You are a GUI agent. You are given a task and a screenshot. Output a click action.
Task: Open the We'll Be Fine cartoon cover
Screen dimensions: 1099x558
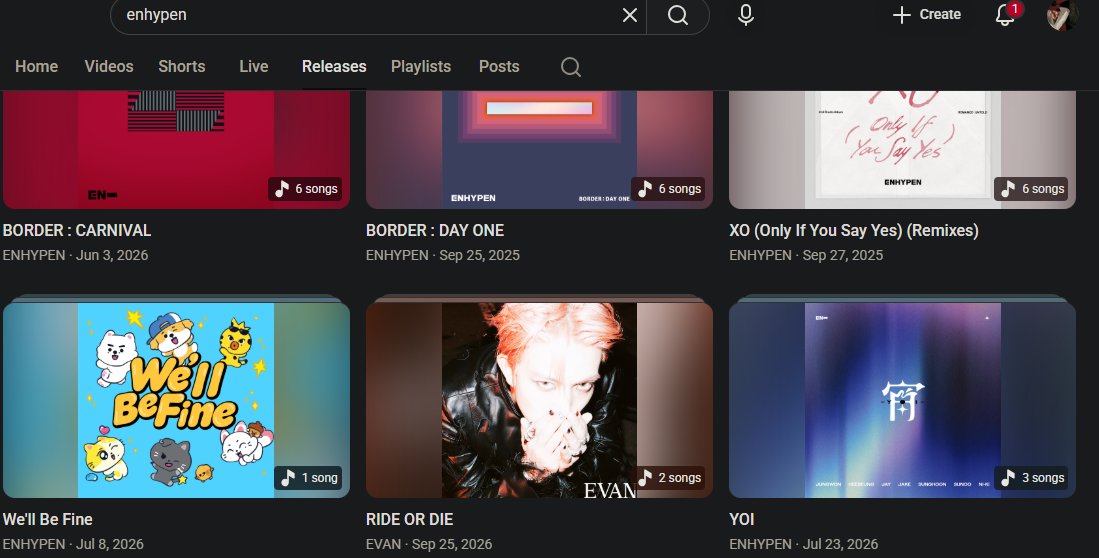click(x=176, y=400)
